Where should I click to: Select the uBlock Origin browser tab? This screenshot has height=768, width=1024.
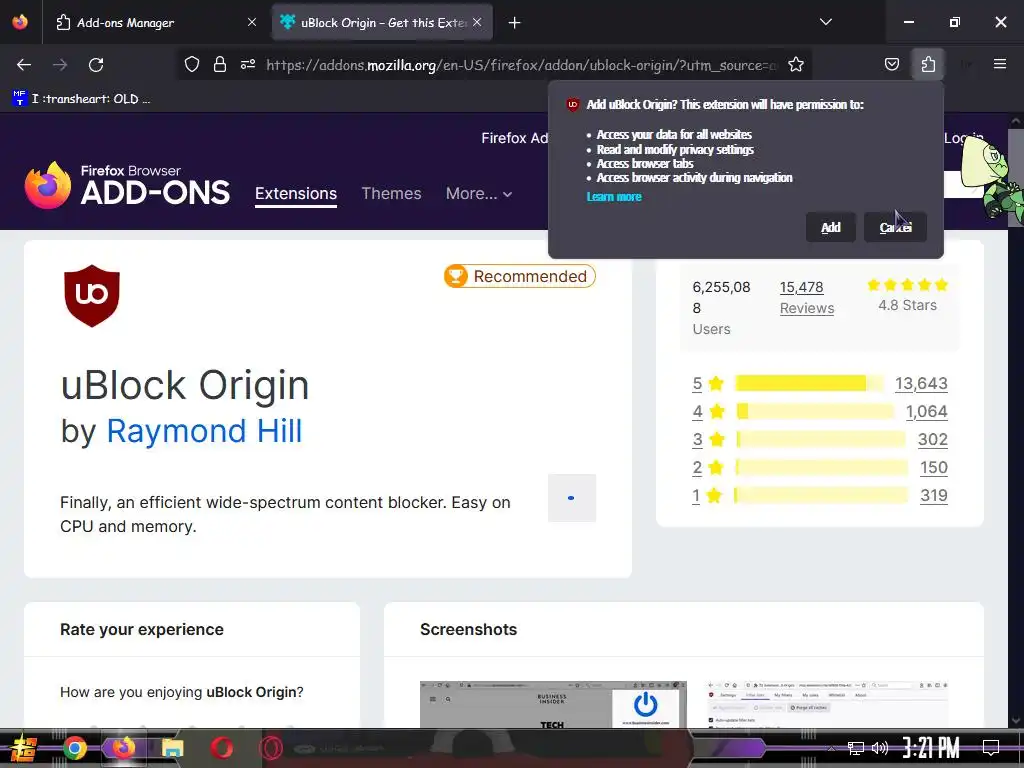(382, 23)
